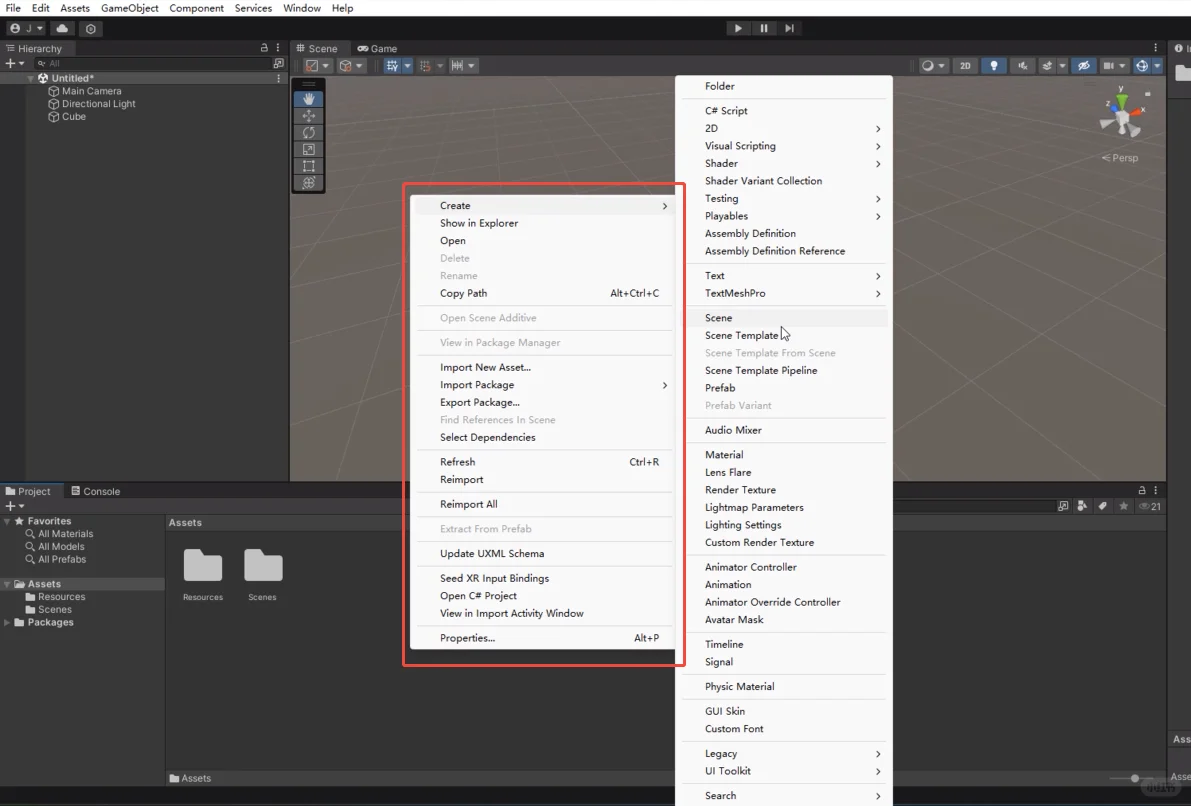The image size is (1191, 806).
Task: Open the File menu
Action: [x=13, y=8]
